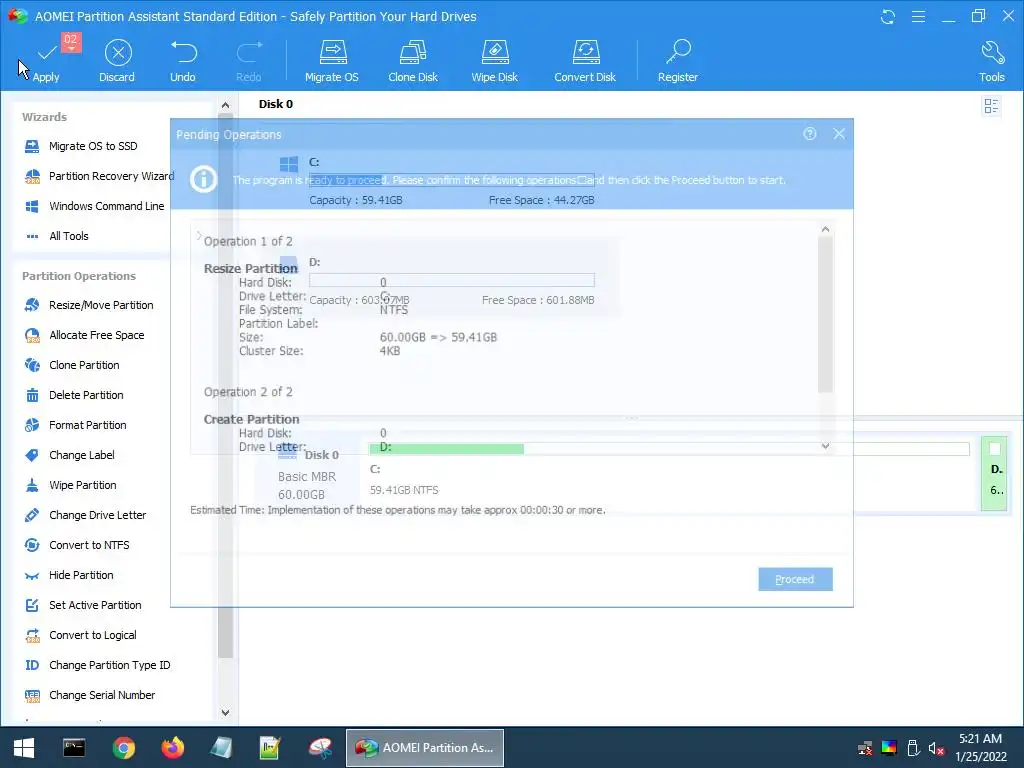
Task: Select Change Serial Number
Action: (x=89, y=696)
